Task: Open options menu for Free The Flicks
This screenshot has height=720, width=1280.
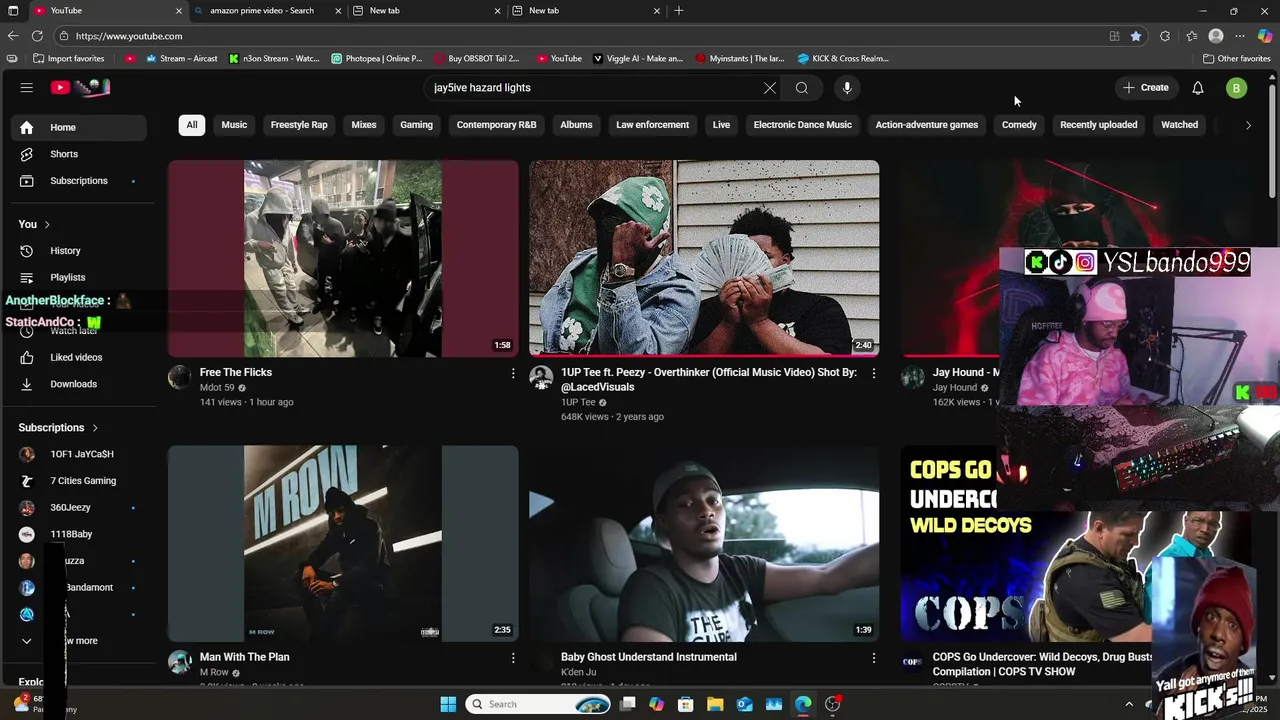Action: click(513, 373)
